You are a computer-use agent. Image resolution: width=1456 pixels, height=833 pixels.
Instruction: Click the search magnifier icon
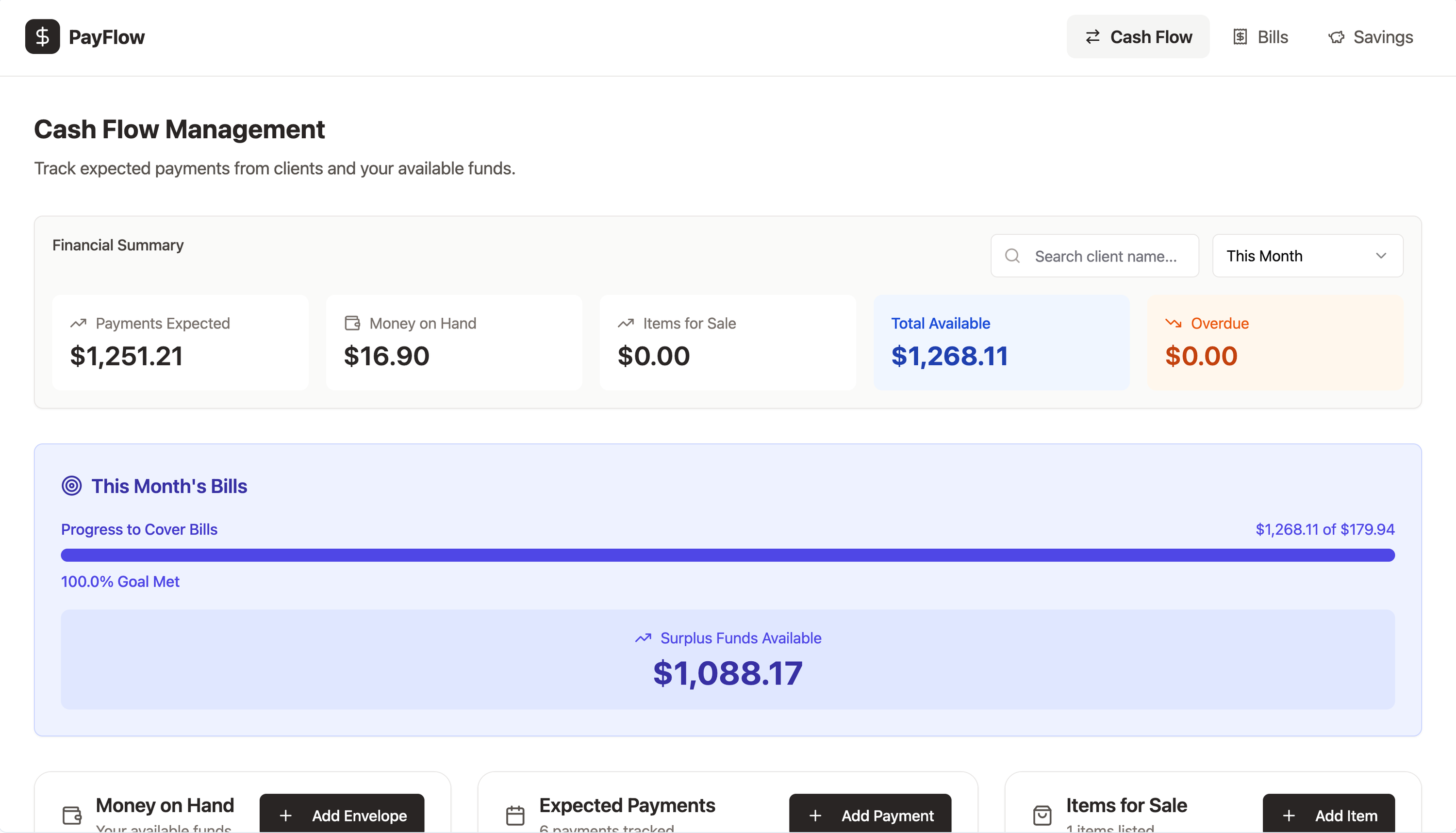1012,256
